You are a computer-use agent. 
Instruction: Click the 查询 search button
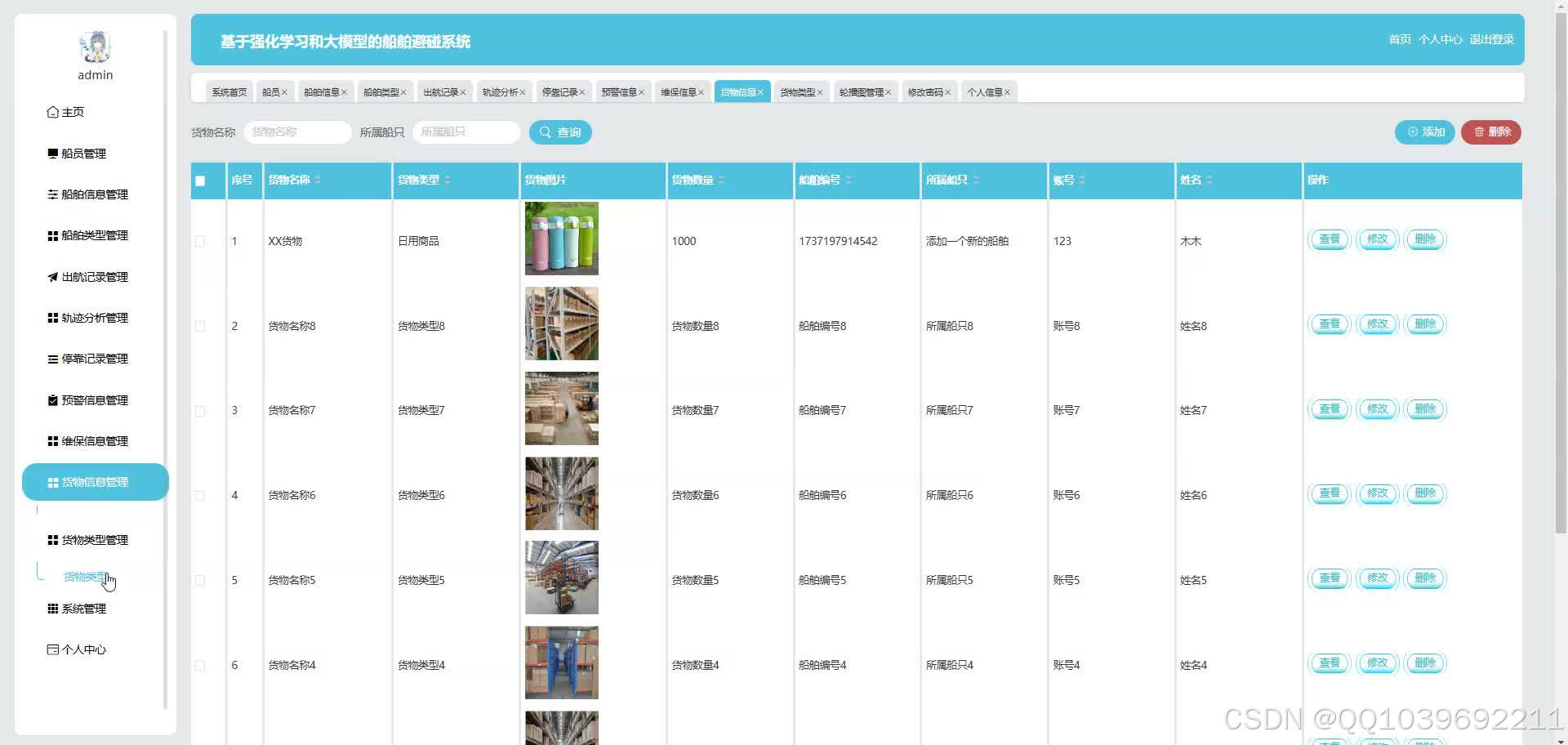(560, 132)
